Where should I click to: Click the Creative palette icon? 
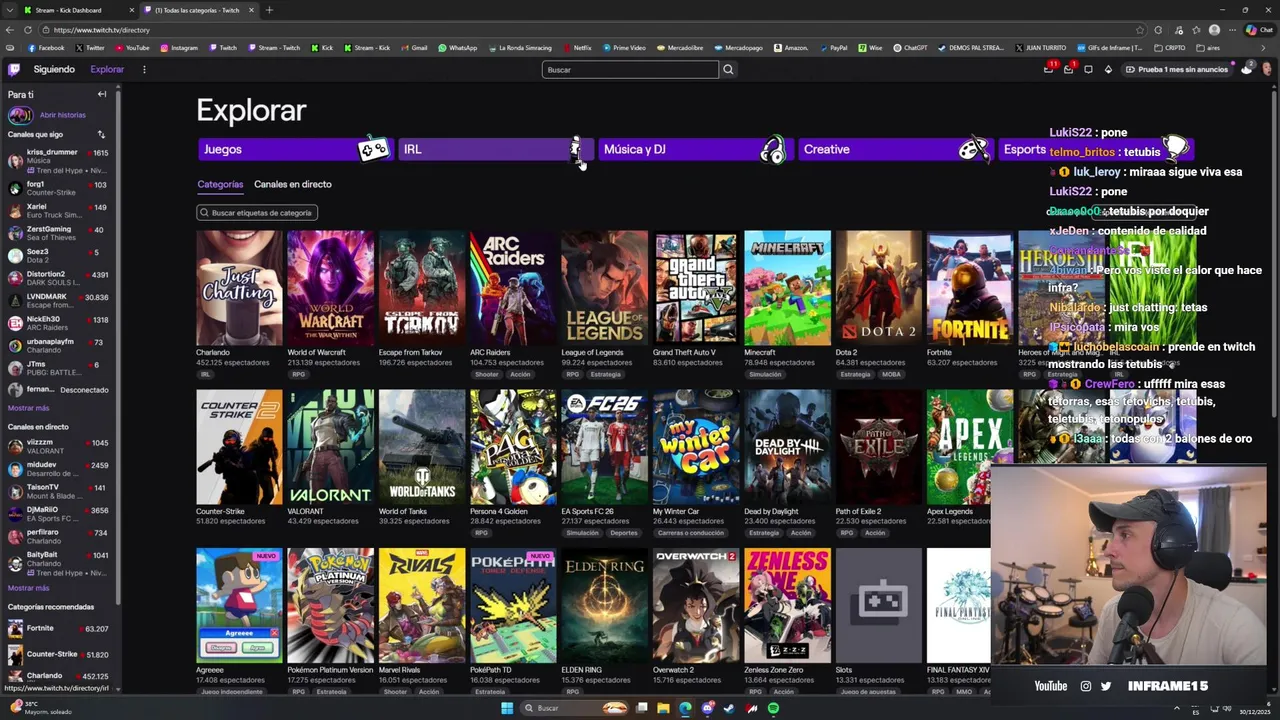(972, 149)
